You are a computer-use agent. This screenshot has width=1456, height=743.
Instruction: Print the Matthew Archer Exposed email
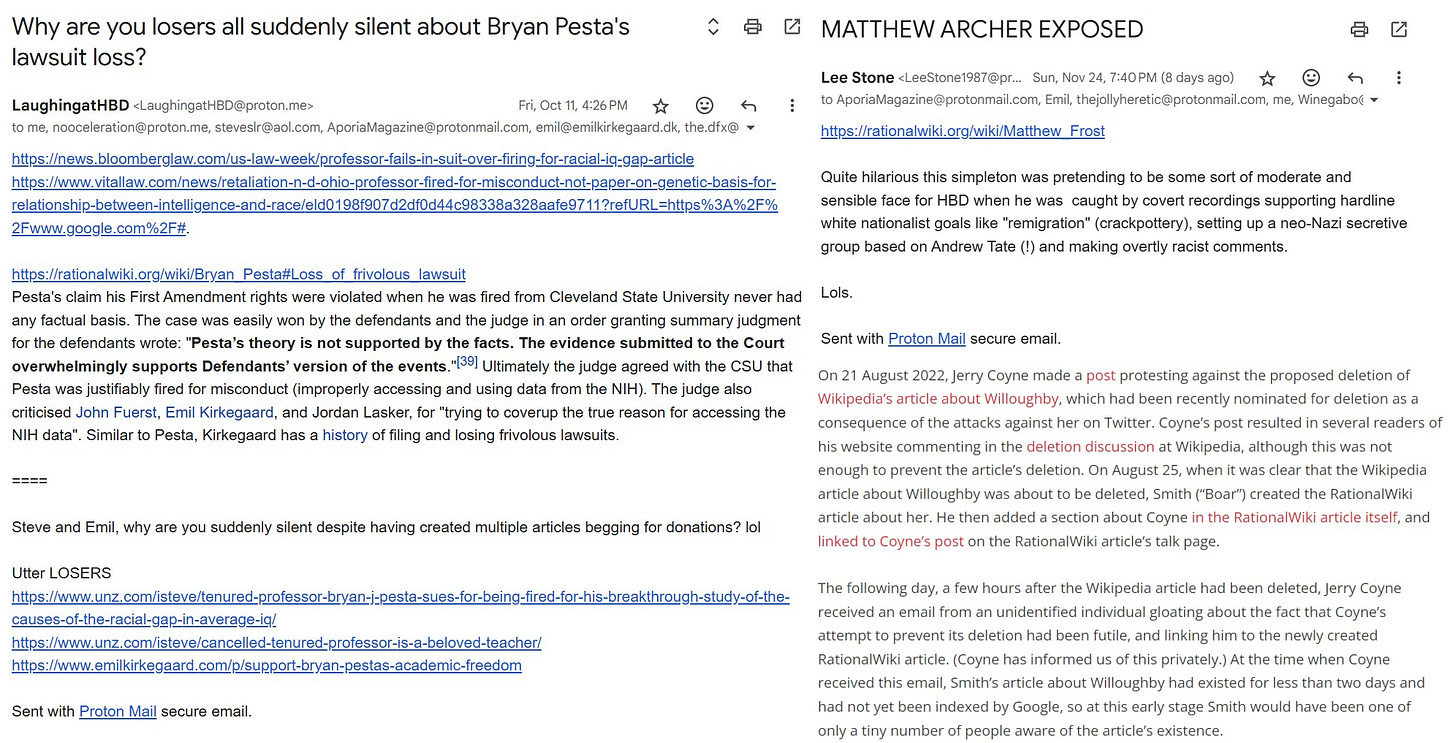click(1359, 29)
